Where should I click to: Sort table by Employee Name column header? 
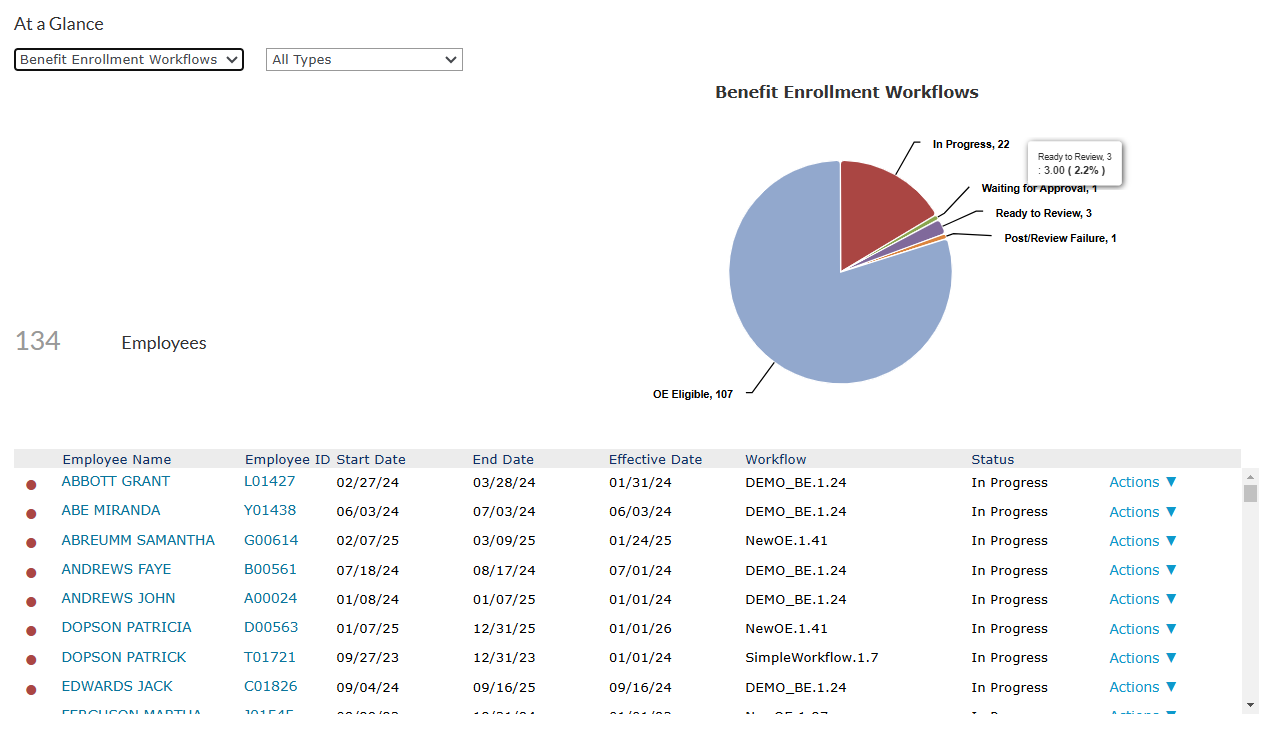[x=116, y=460]
